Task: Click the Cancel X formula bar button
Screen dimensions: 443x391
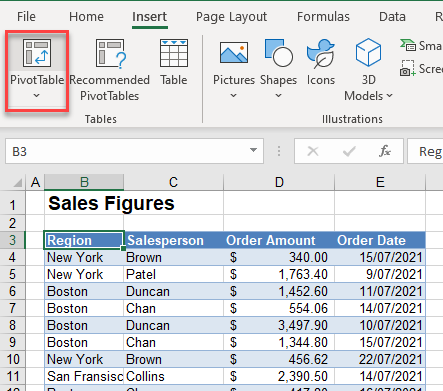Action: [x=313, y=151]
